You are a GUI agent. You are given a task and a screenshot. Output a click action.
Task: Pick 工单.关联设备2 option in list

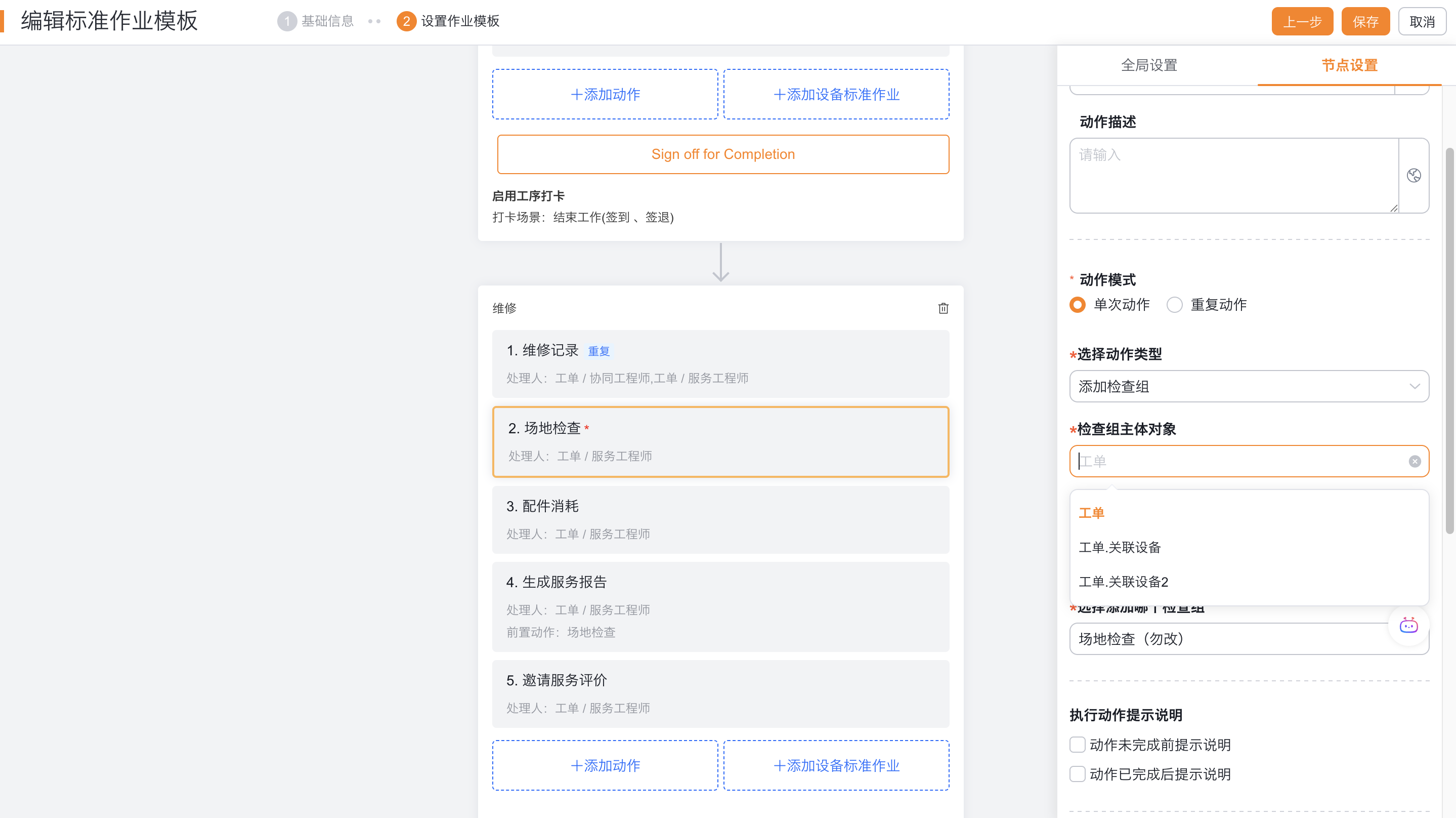tap(1123, 582)
